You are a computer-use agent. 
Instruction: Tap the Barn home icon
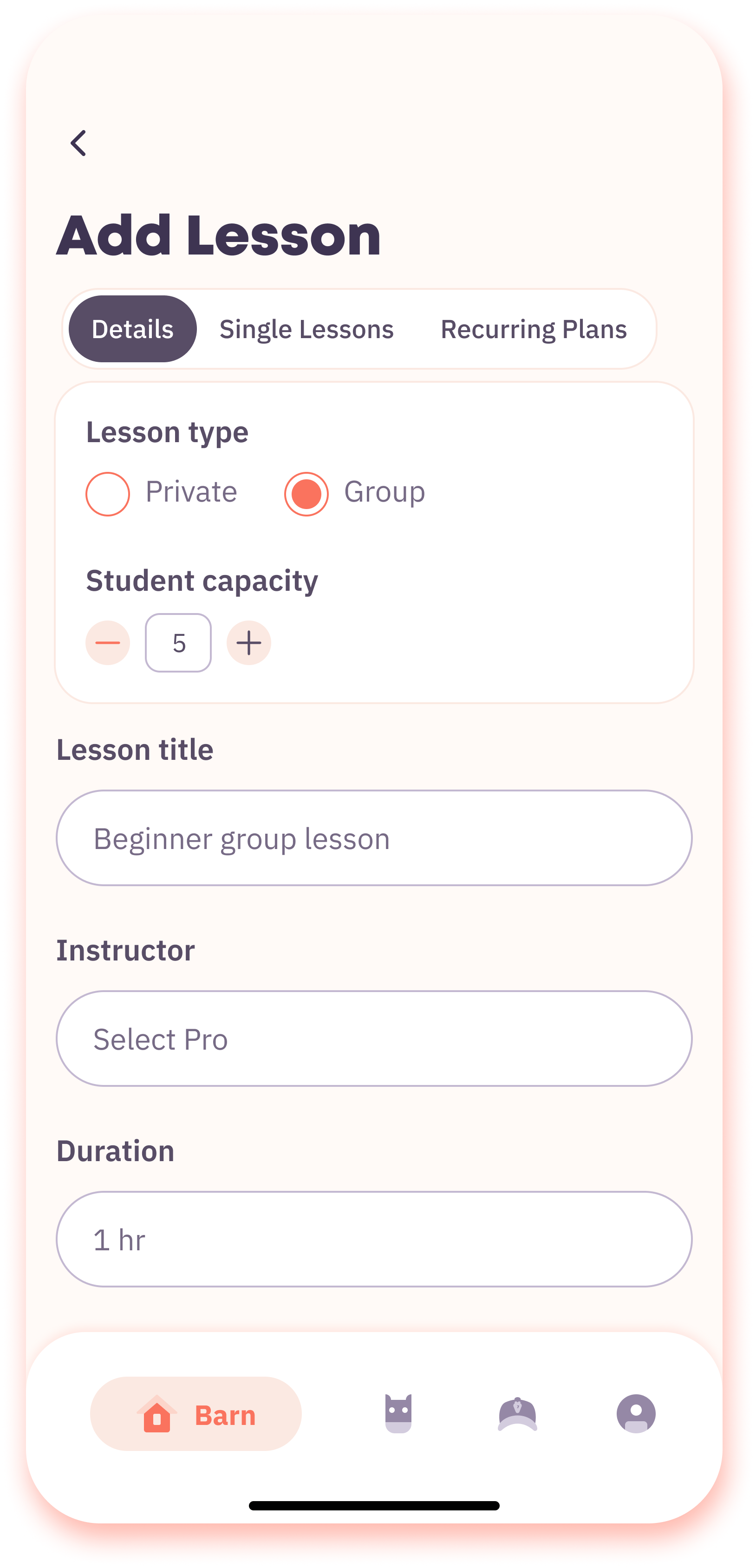[157, 1414]
